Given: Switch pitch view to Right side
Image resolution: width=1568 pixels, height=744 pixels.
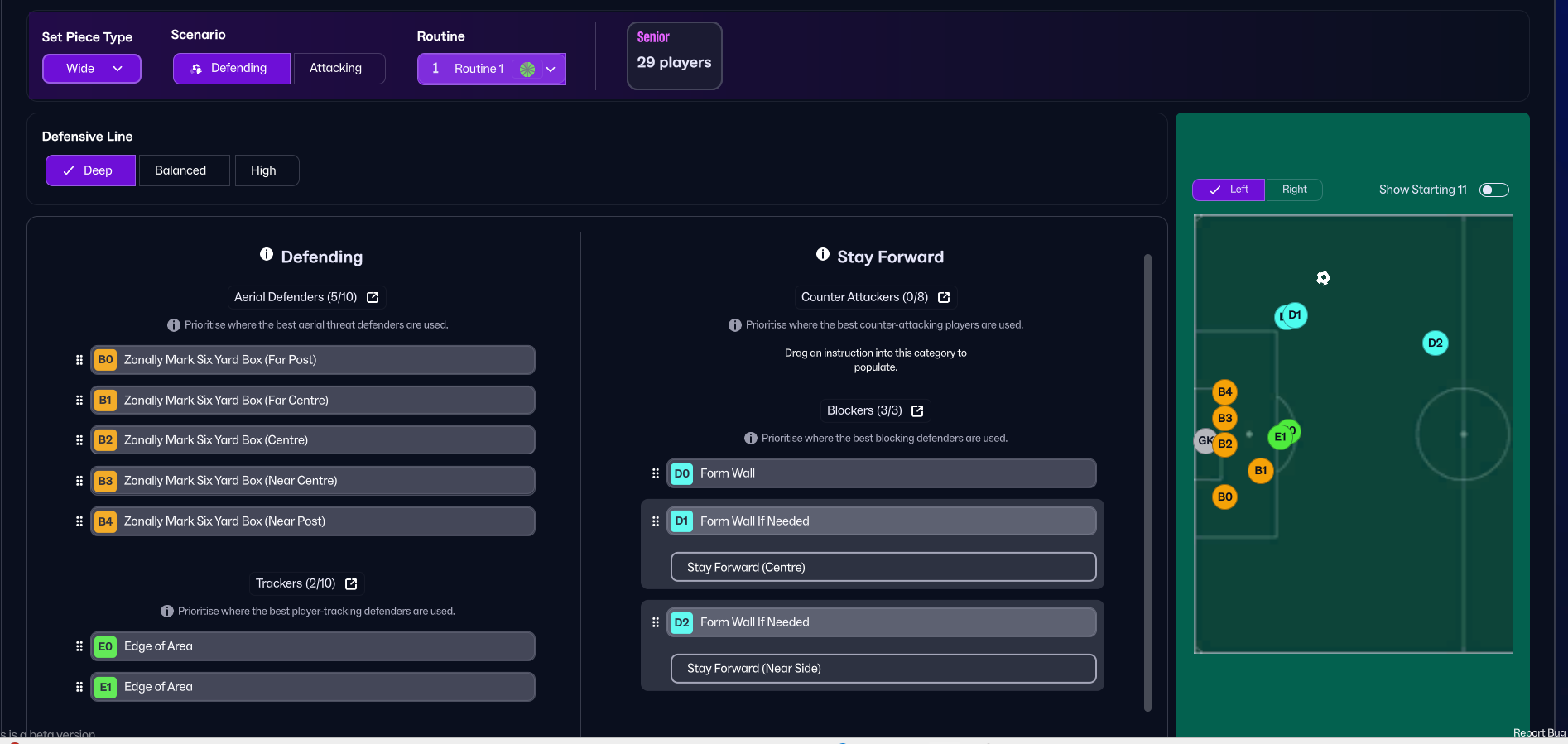Looking at the screenshot, I should [x=1294, y=190].
